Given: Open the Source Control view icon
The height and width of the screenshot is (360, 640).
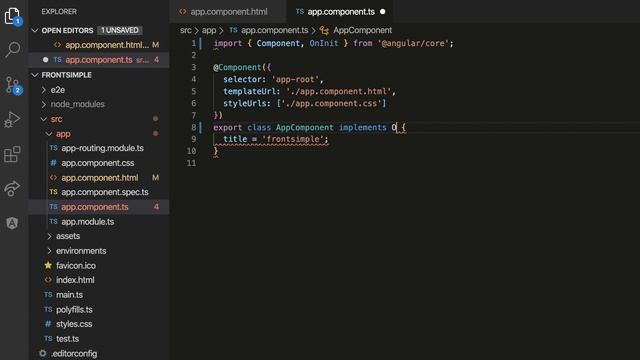Looking at the screenshot, I should 13,85.
